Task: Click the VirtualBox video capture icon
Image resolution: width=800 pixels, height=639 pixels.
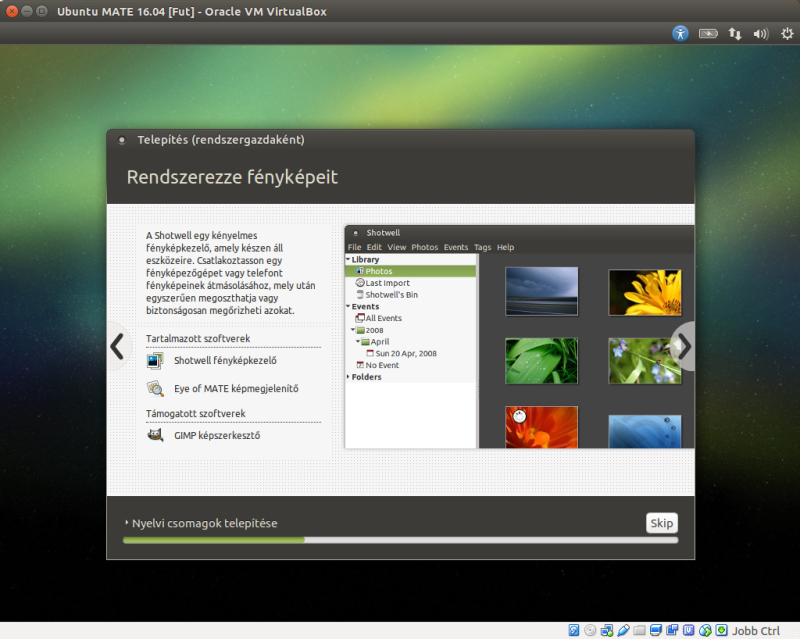Action: click(x=672, y=630)
